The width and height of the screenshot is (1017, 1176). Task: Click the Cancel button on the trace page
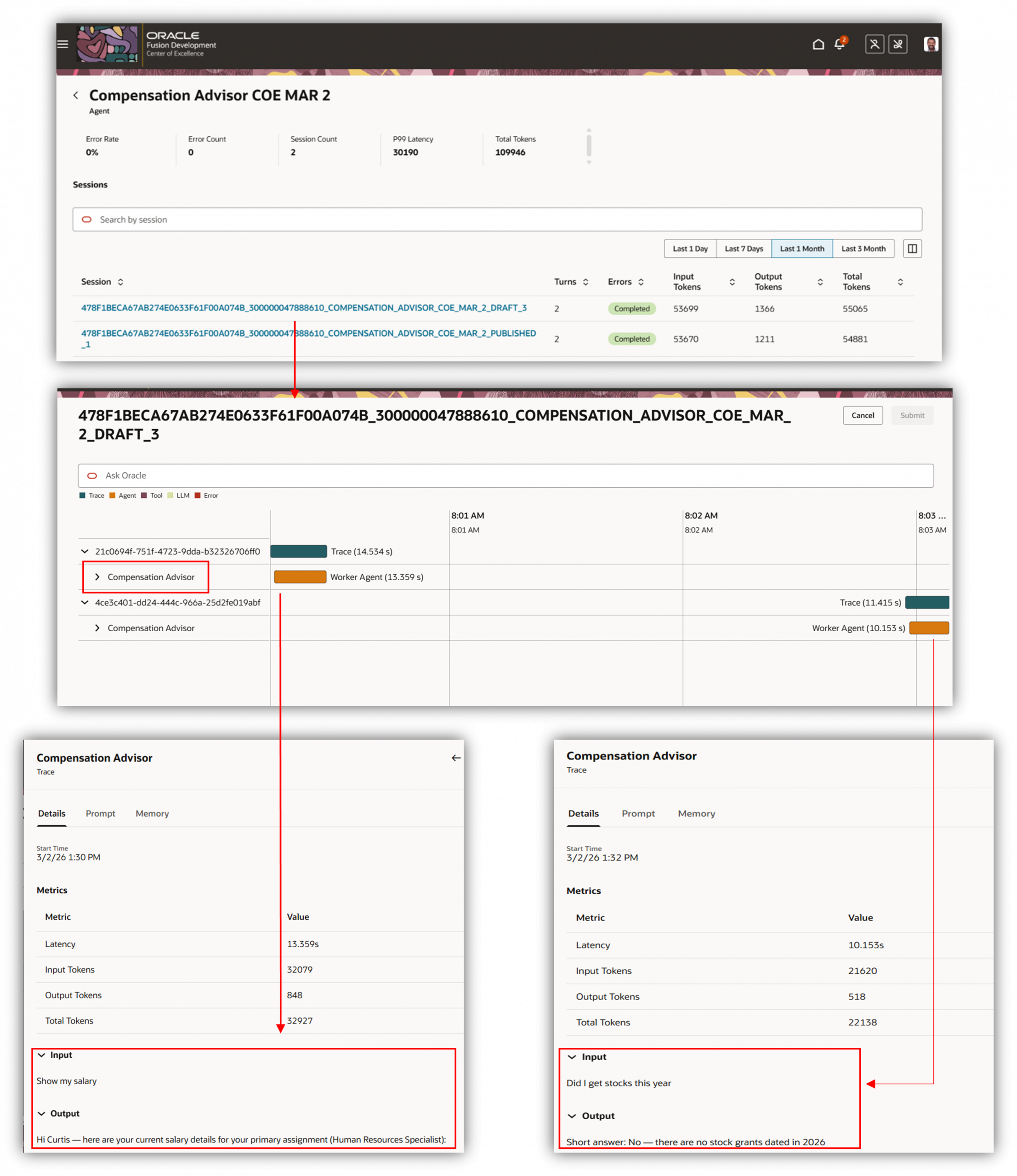point(863,415)
